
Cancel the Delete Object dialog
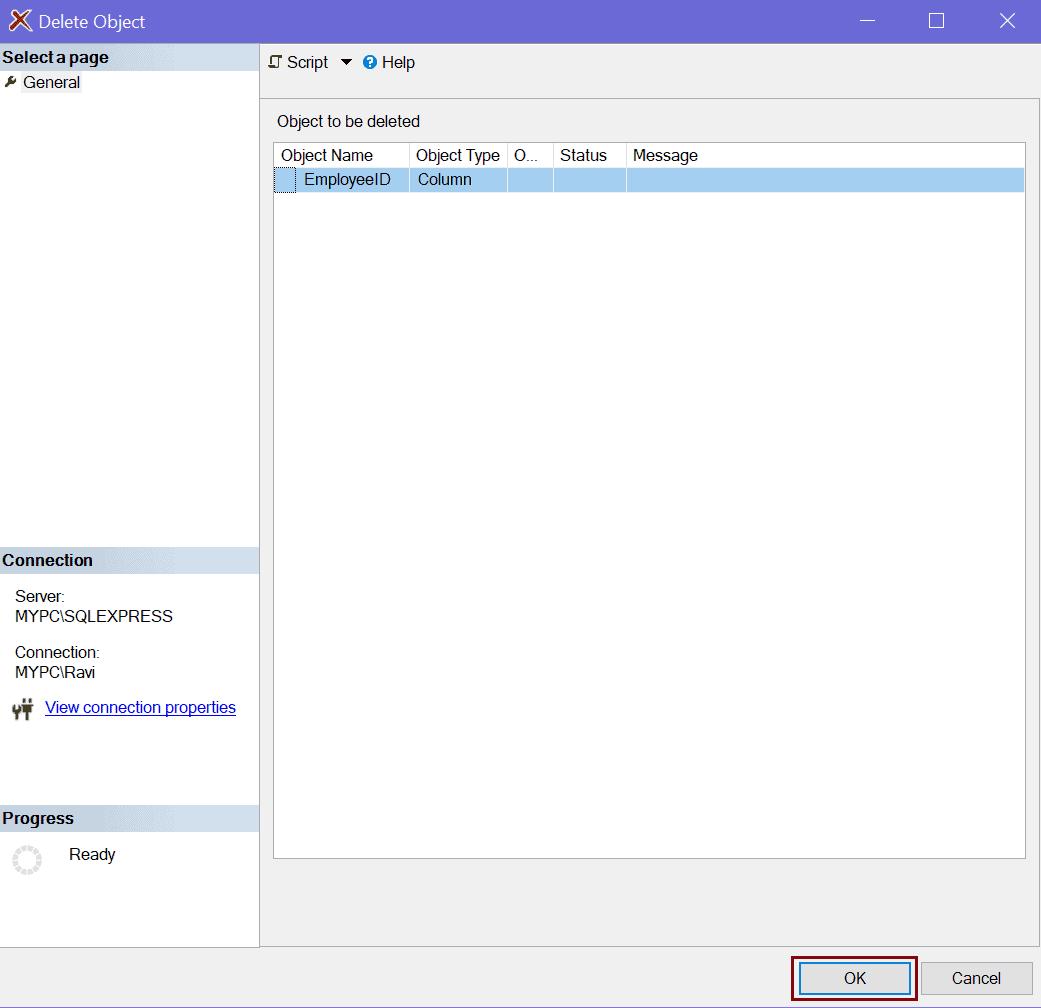coord(975,978)
